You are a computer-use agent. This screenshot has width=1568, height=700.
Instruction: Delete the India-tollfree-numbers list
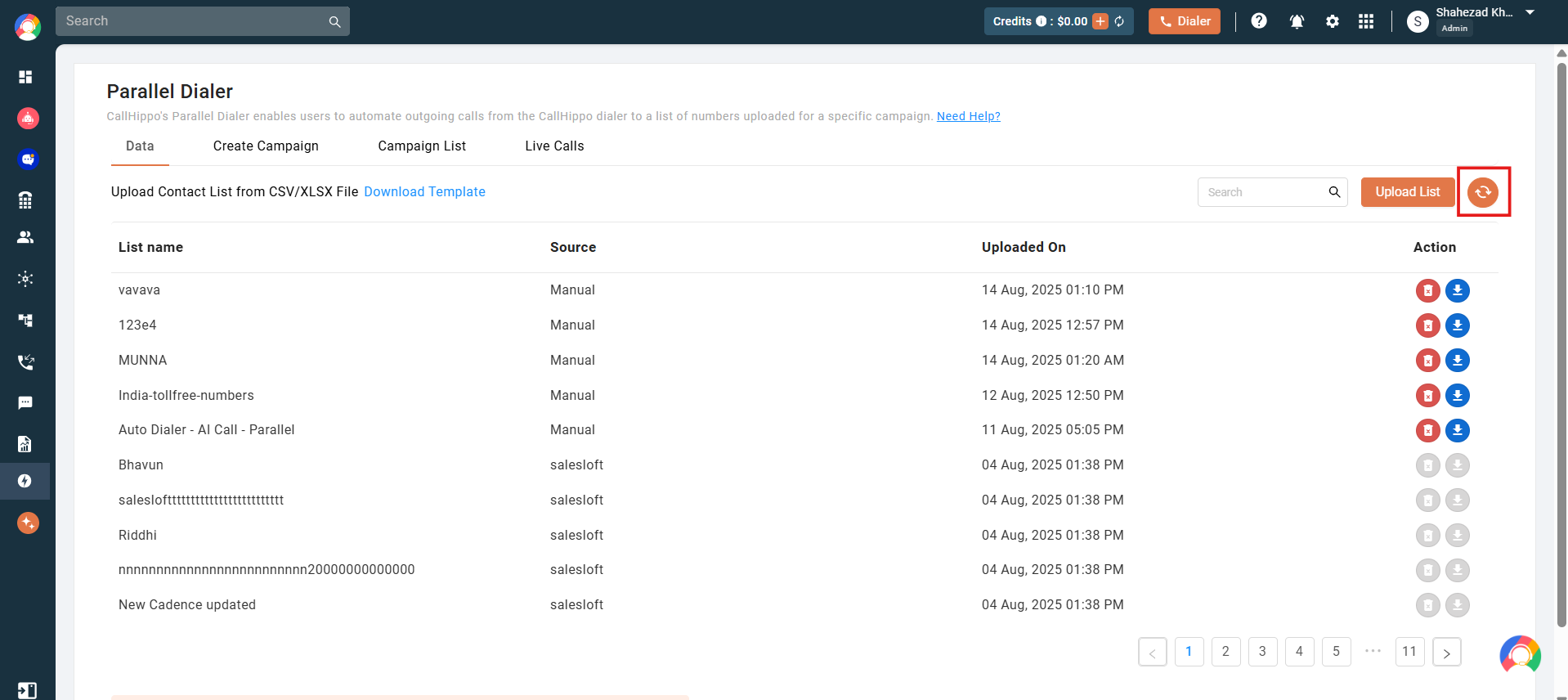pos(1428,396)
